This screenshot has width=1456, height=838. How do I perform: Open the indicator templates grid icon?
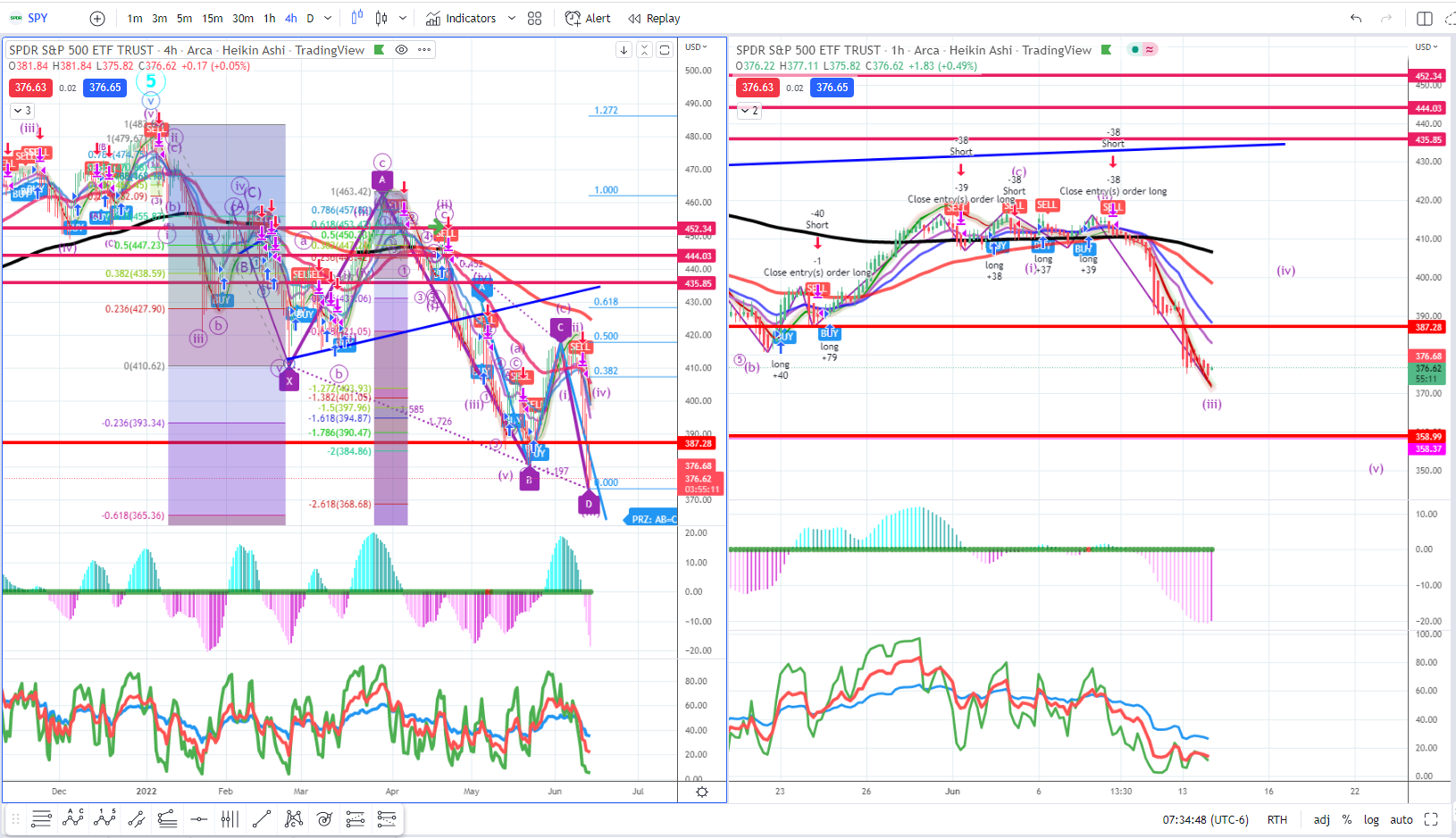coord(534,18)
